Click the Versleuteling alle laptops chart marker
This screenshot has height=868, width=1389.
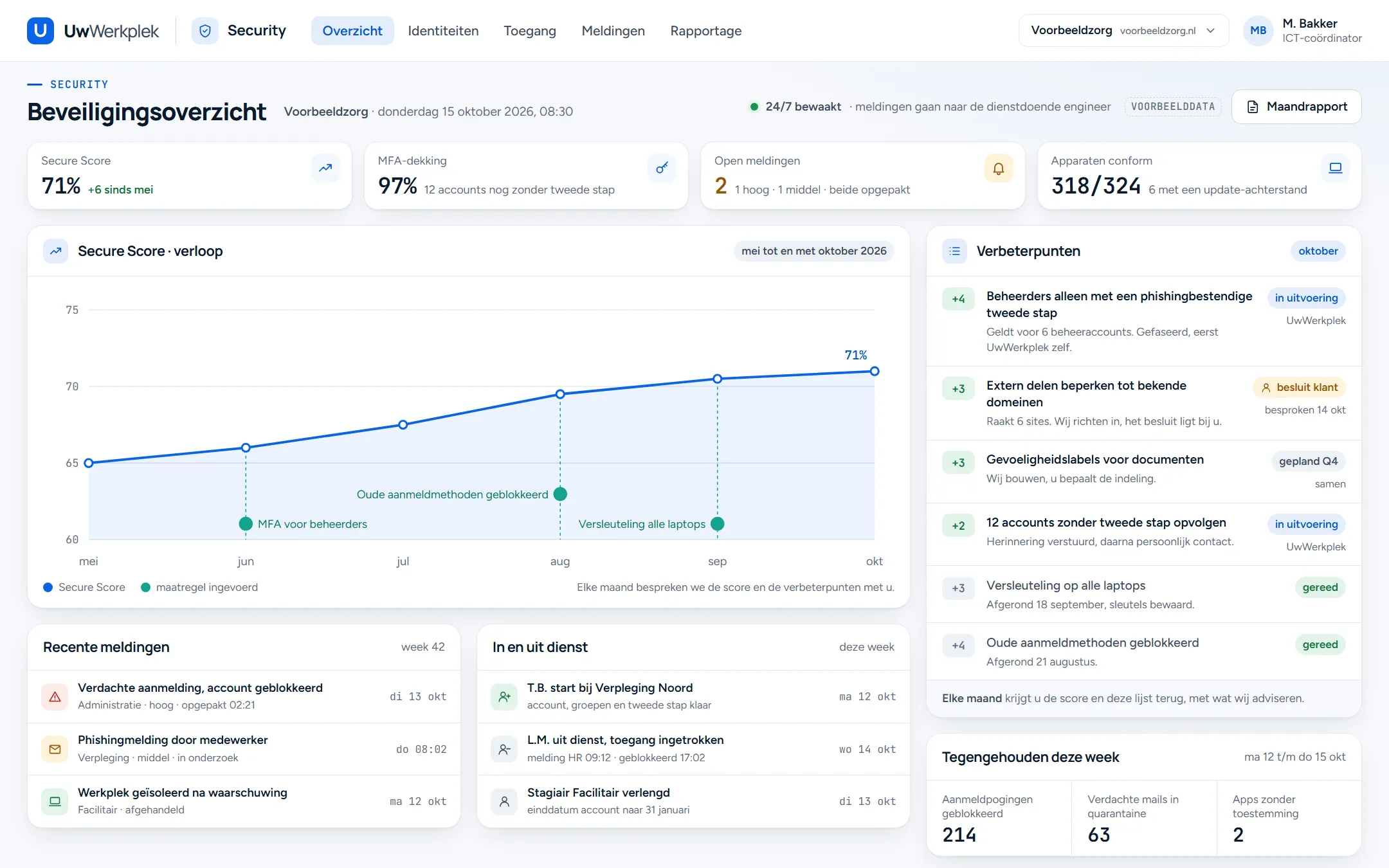718,524
